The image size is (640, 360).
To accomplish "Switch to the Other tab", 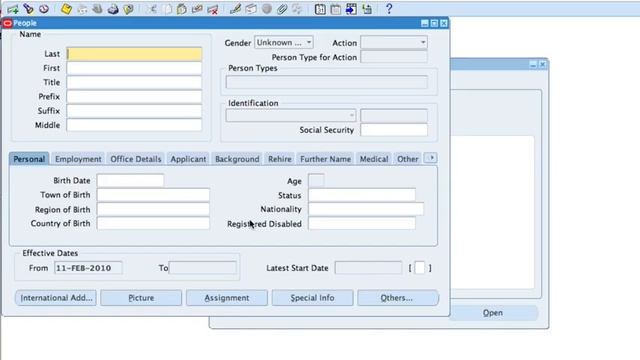I will coord(407,159).
